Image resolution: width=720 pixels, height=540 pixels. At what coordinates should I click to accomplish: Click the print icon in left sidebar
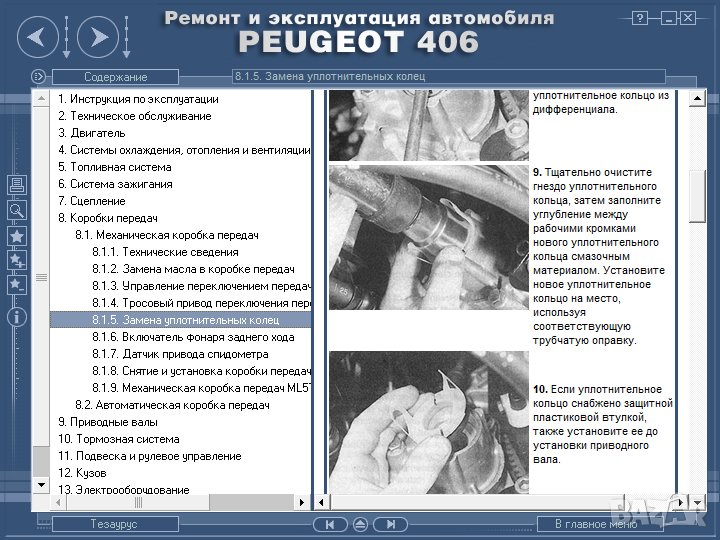pos(16,185)
